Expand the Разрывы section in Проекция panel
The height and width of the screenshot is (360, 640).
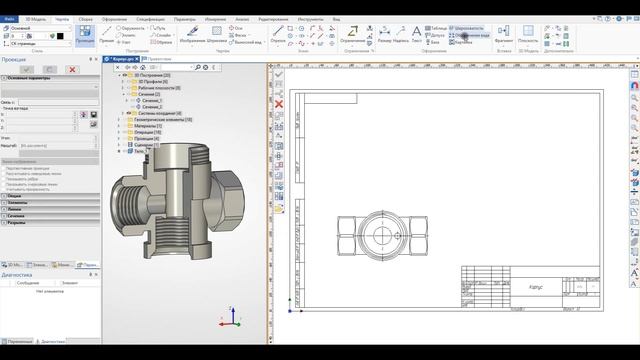[x=50, y=222]
